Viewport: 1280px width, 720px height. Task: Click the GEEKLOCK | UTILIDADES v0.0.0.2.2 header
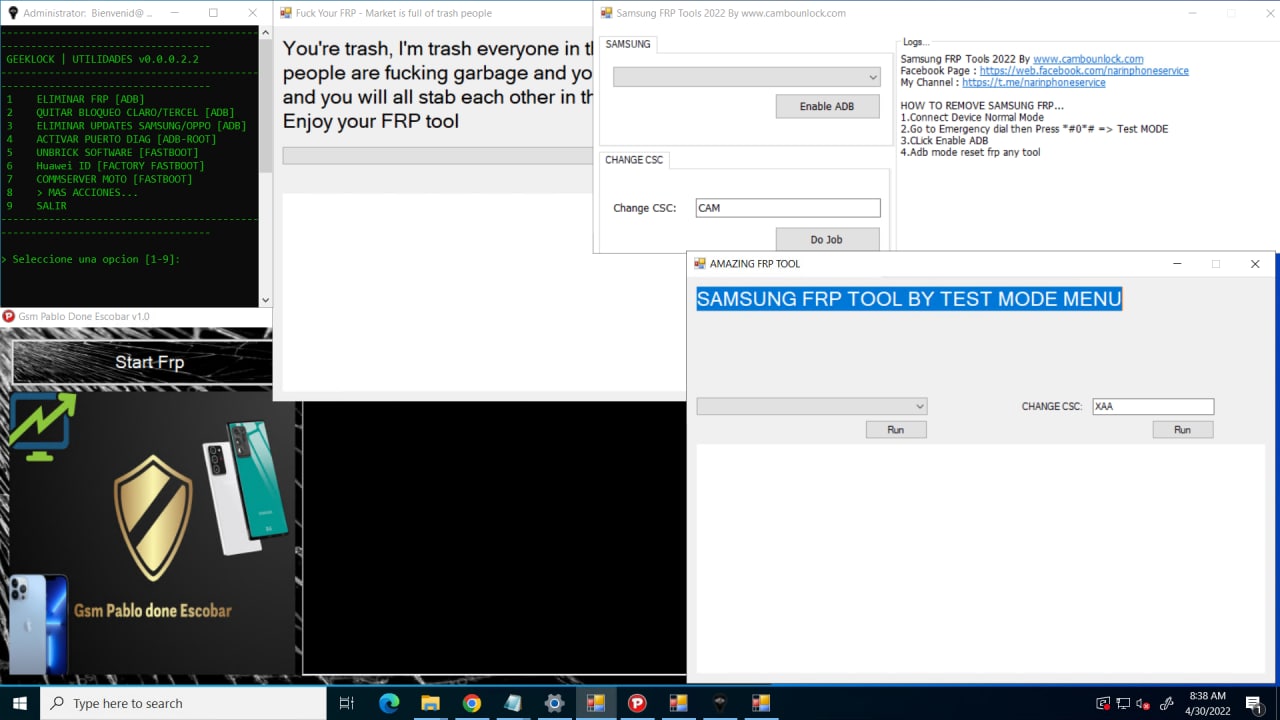(x=102, y=59)
